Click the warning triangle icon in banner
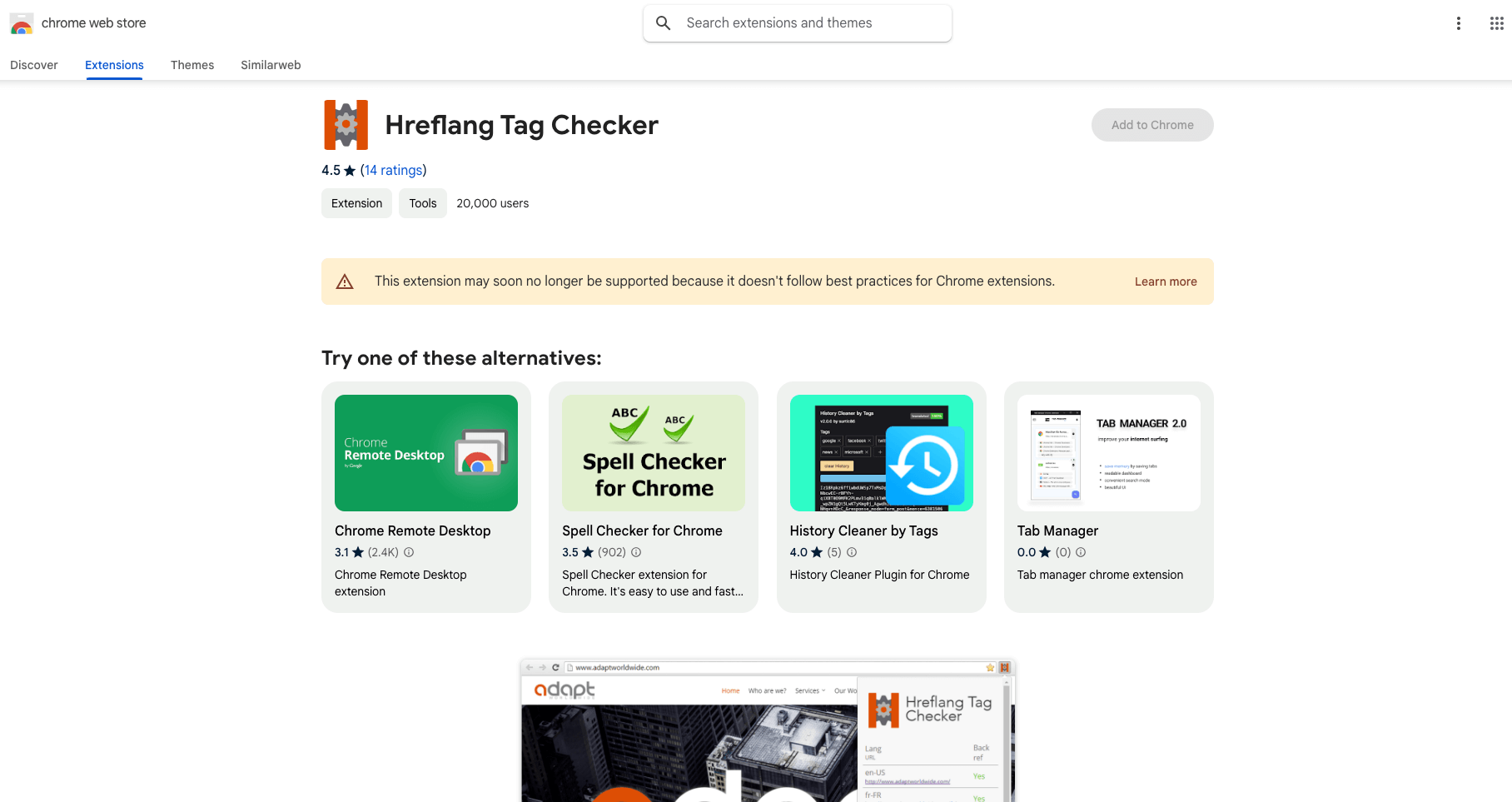Viewport: 1512px width, 802px height. point(345,281)
